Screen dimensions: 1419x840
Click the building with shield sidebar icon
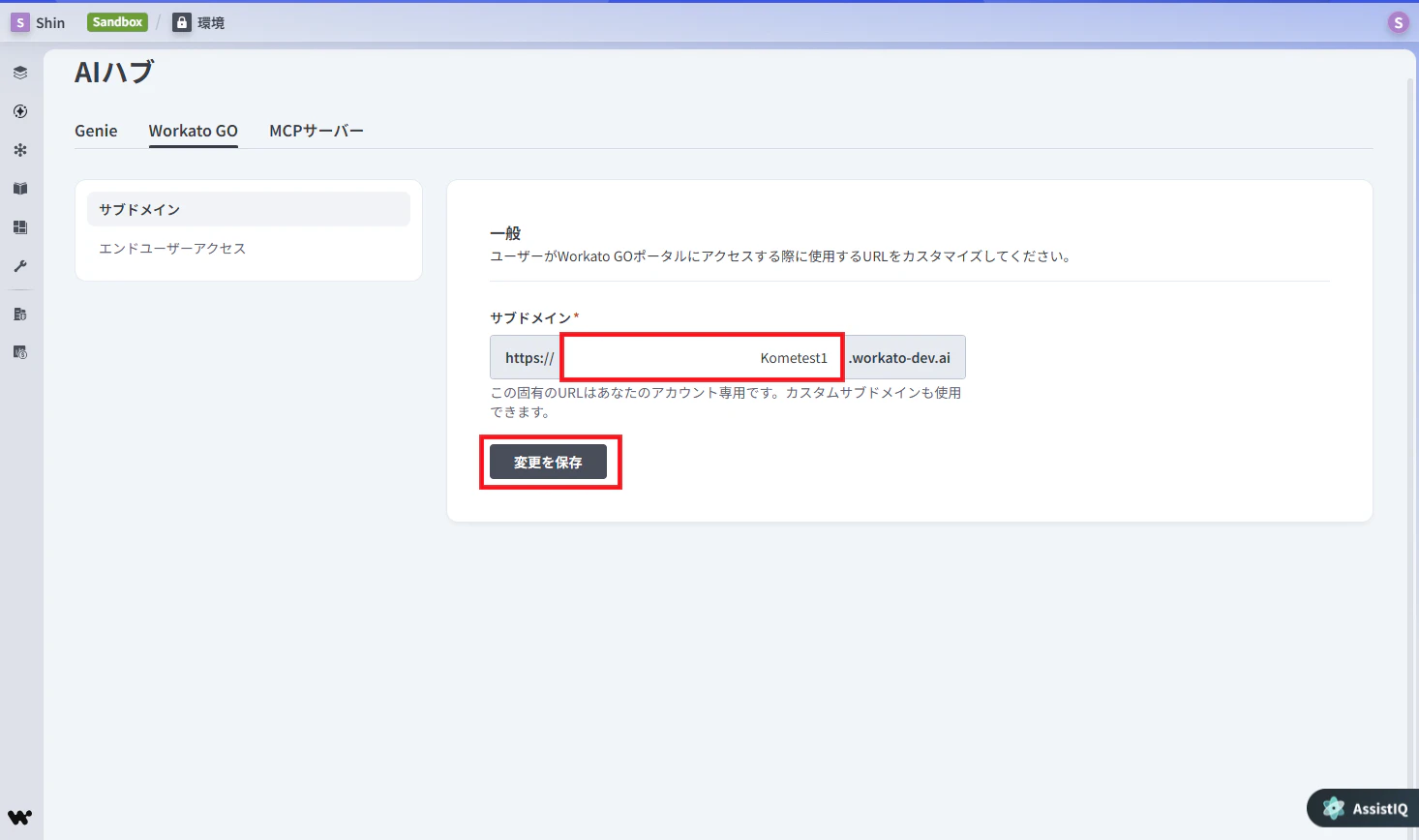coord(20,314)
